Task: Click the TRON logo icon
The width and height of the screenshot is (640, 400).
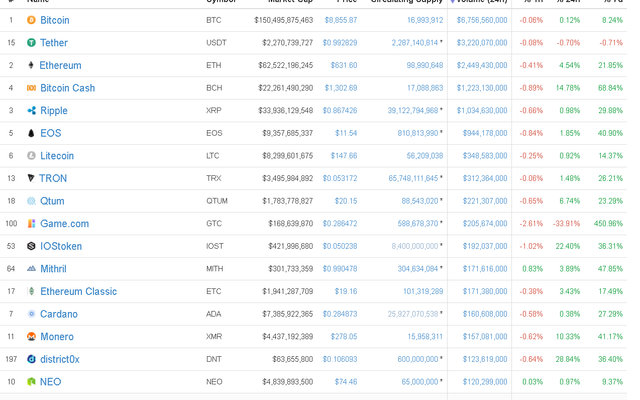Action: 31,178
